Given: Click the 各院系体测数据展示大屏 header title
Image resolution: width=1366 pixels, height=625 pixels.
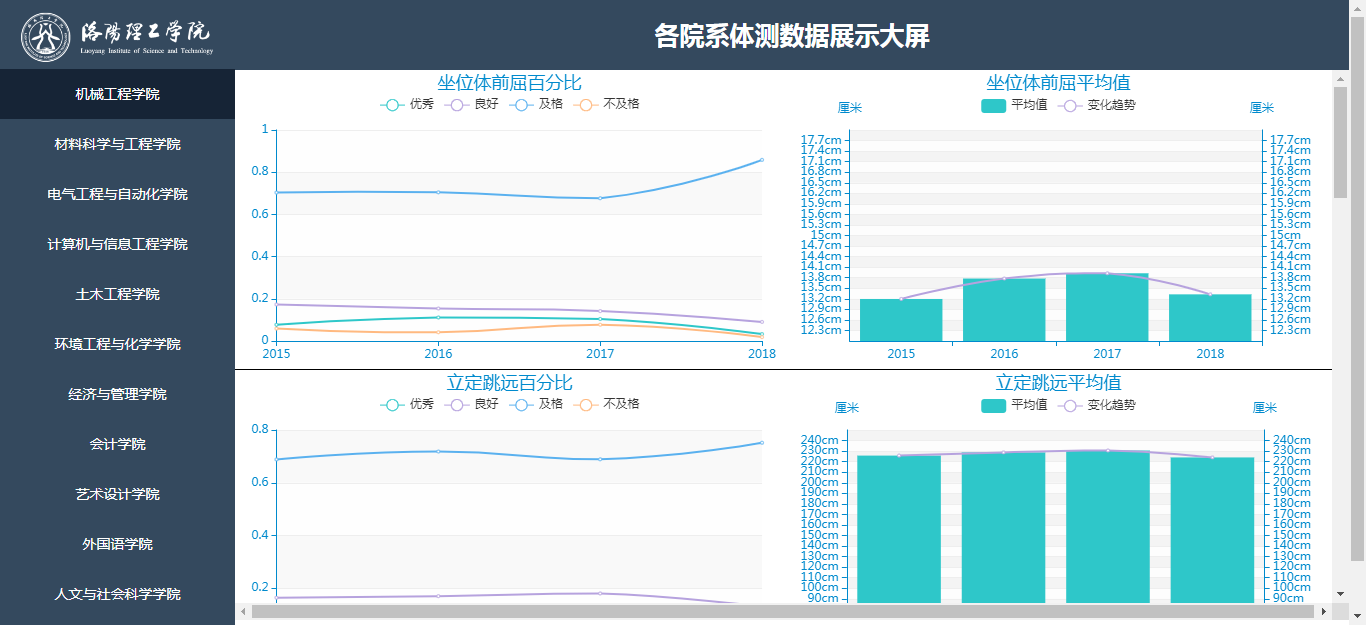Looking at the screenshot, I should pos(792,37).
